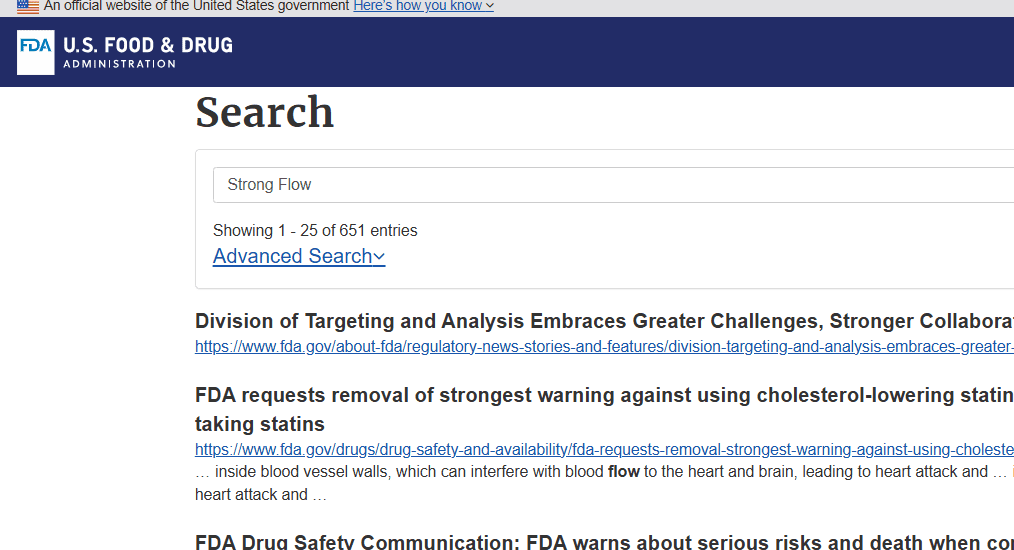Click the "Search" page heading
1014x550 pixels.
(x=264, y=113)
